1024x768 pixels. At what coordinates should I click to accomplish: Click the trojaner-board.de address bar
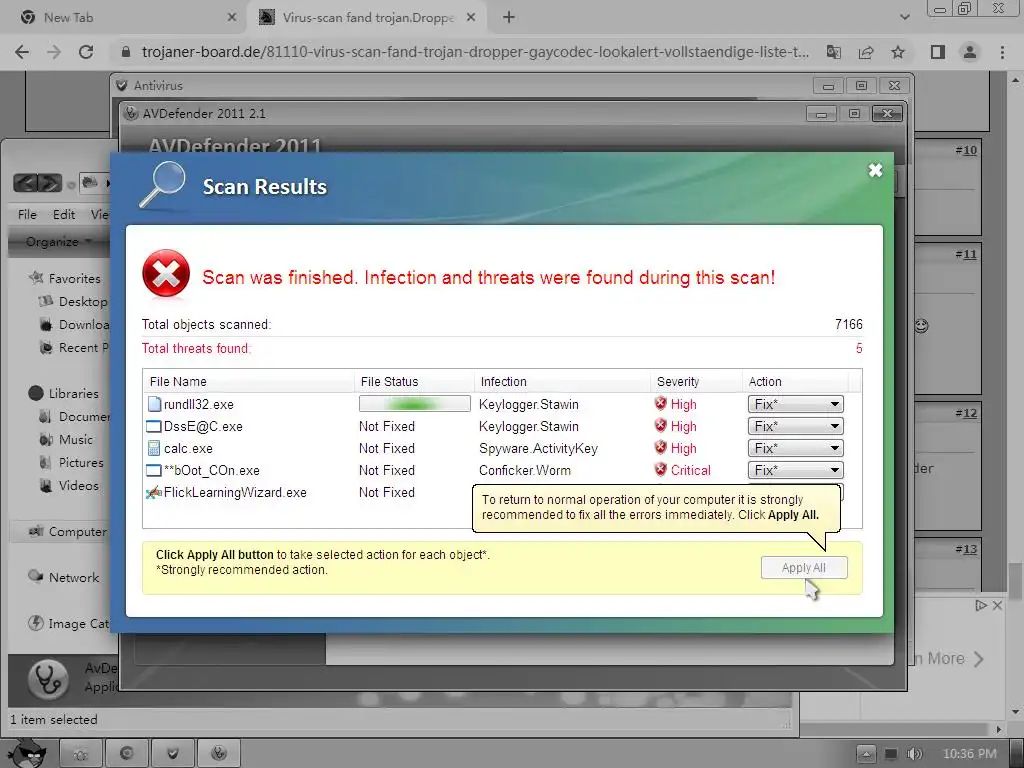click(x=475, y=52)
